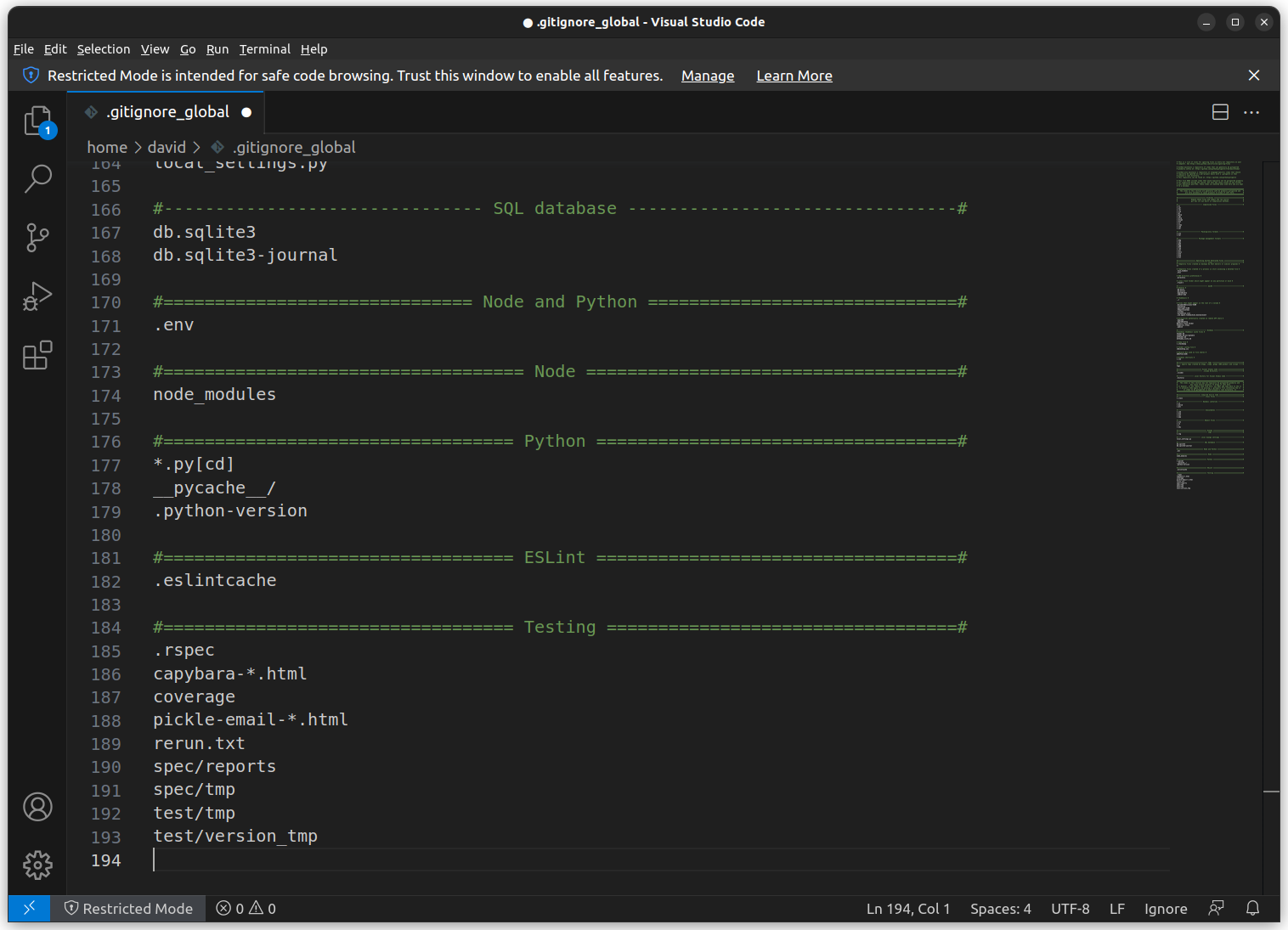Select the Ignore language mode selector

(x=1165, y=908)
